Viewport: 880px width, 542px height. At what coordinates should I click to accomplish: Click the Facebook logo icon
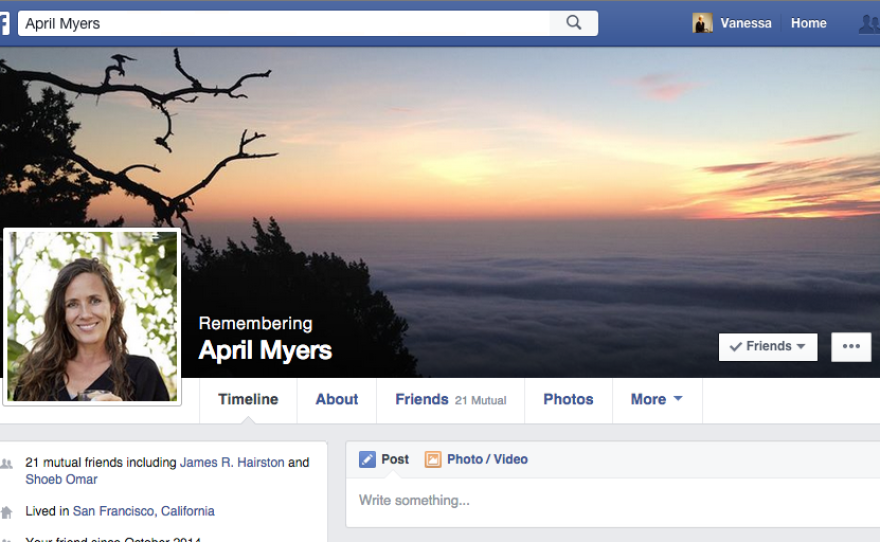tap(4, 23)
